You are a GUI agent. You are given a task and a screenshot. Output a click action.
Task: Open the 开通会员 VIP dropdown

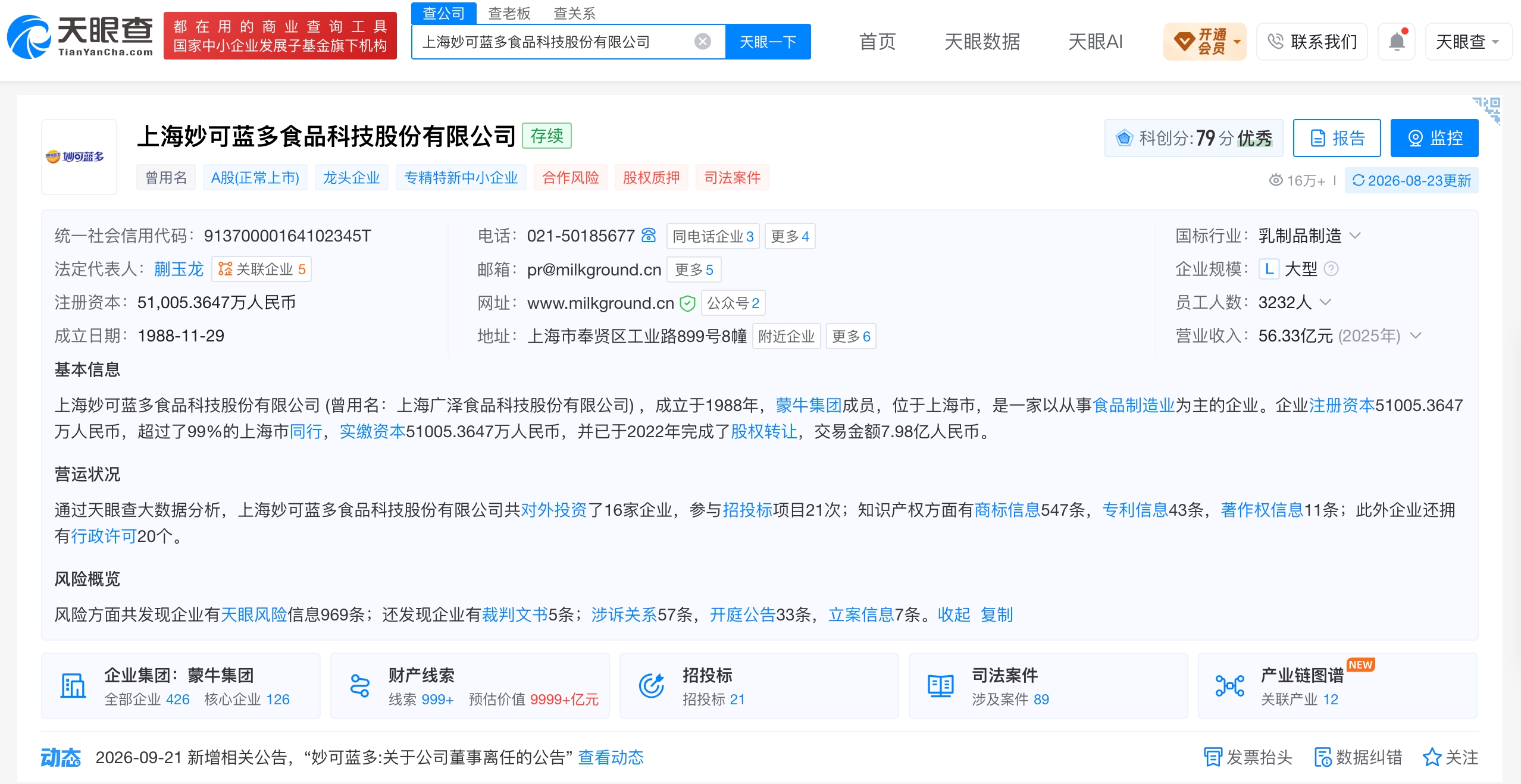pos(1205,42)
